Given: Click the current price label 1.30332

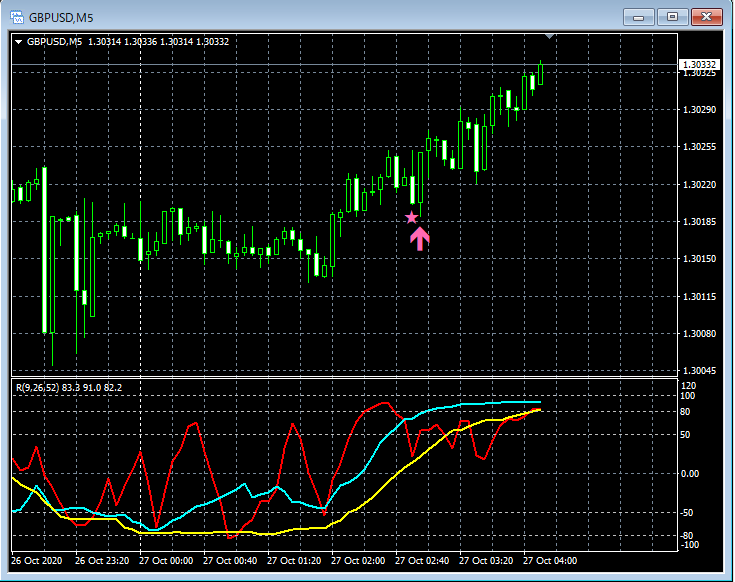Looking at the screenshot, I should pyautogui.click(x=699, y=65).
